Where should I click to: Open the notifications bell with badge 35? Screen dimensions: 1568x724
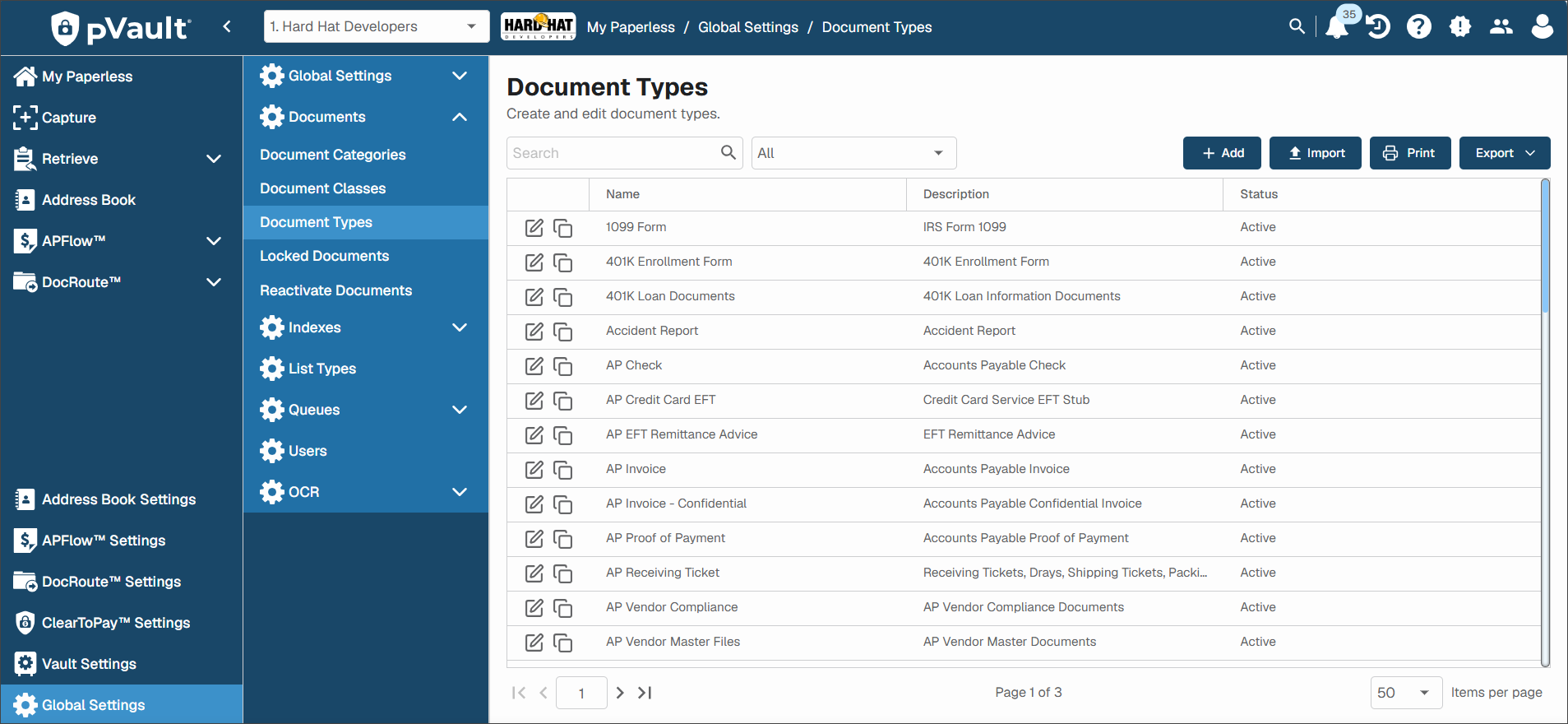click(x=1339, y=26)
